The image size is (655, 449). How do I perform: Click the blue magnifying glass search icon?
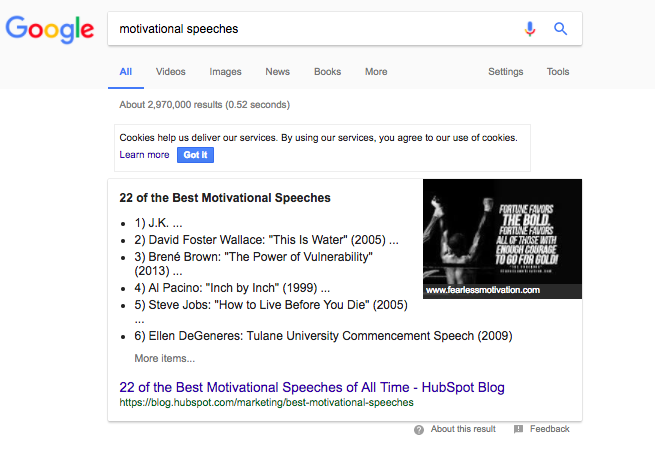point(561,29)
